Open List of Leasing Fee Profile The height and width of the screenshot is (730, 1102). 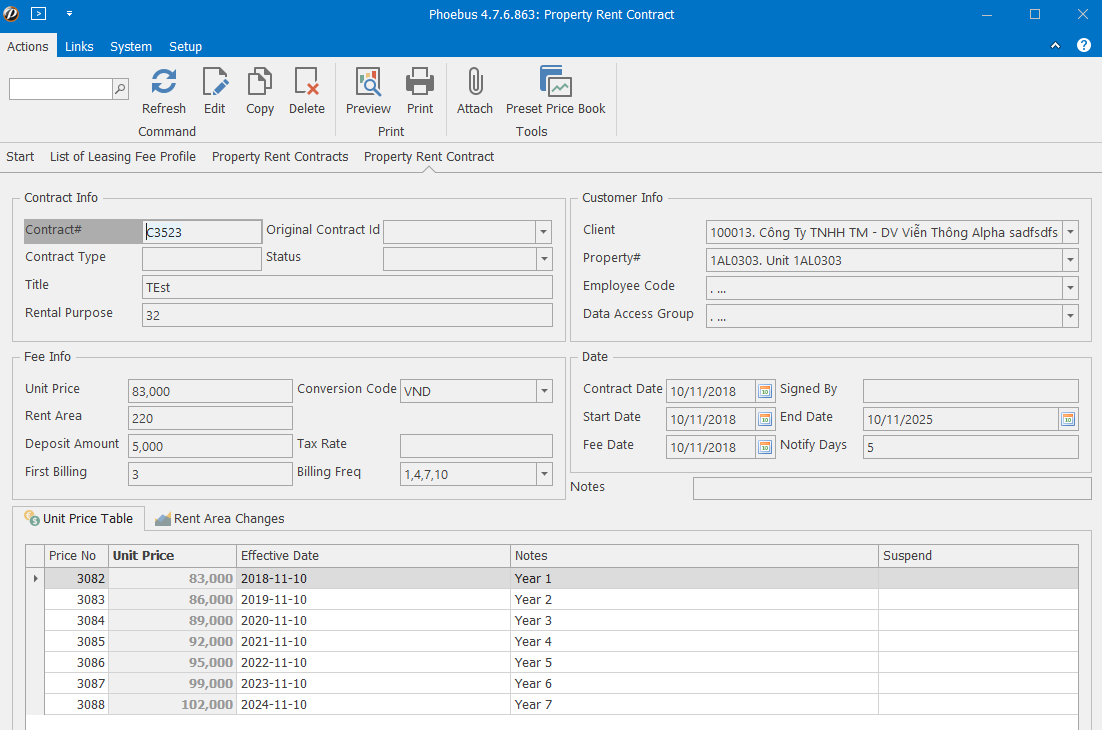(x=123, y=157)
